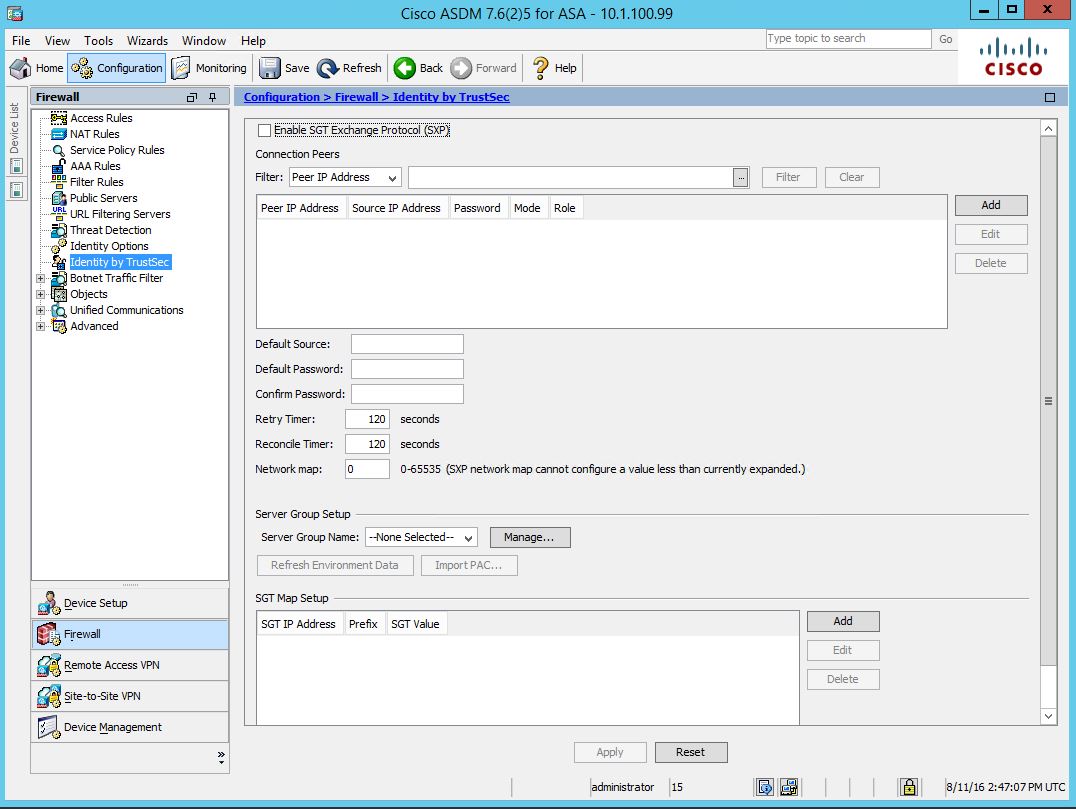Click scroll down arrow of main panel

pos(1048,716)
